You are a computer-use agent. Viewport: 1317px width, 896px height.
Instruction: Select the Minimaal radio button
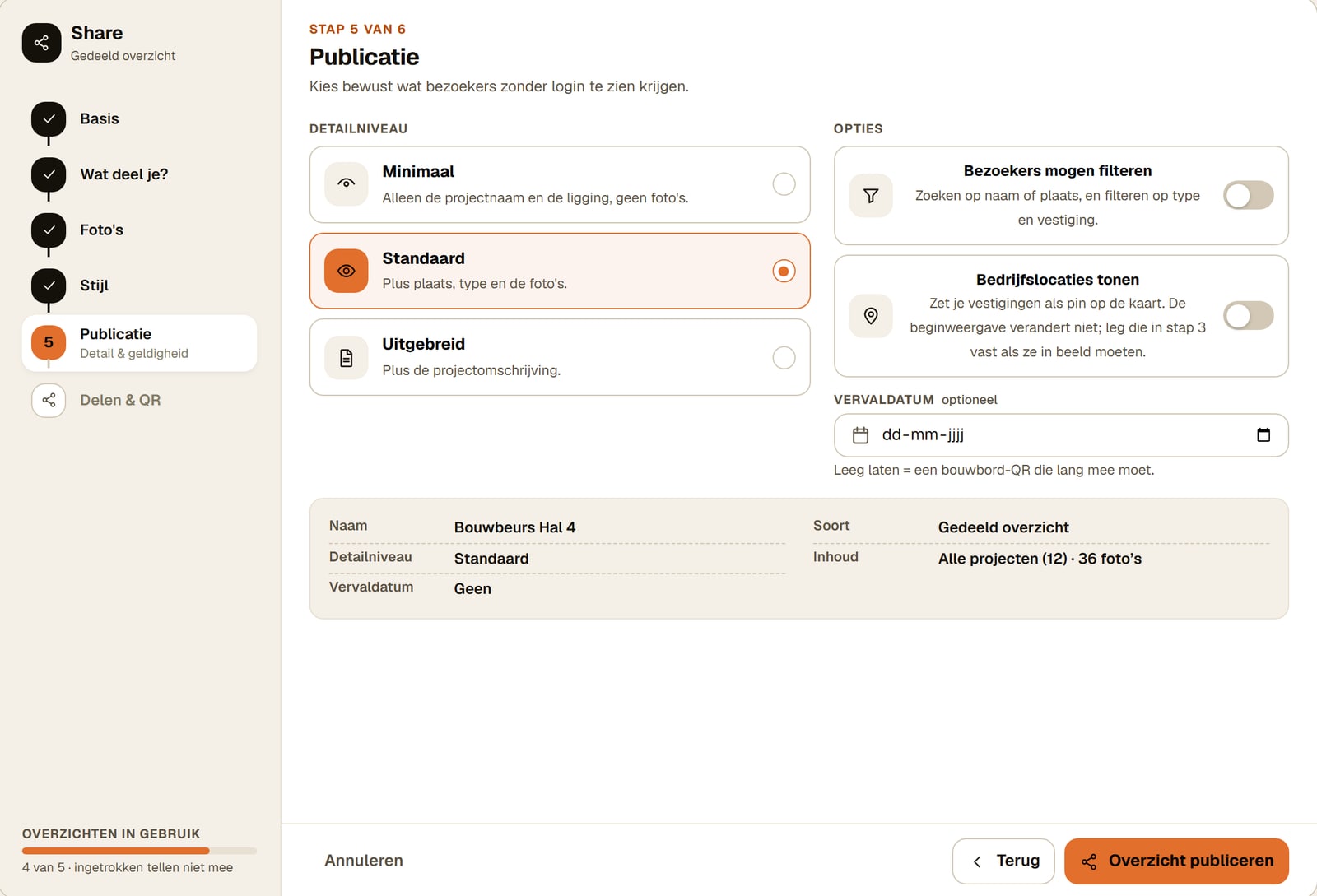coord(784,184)
